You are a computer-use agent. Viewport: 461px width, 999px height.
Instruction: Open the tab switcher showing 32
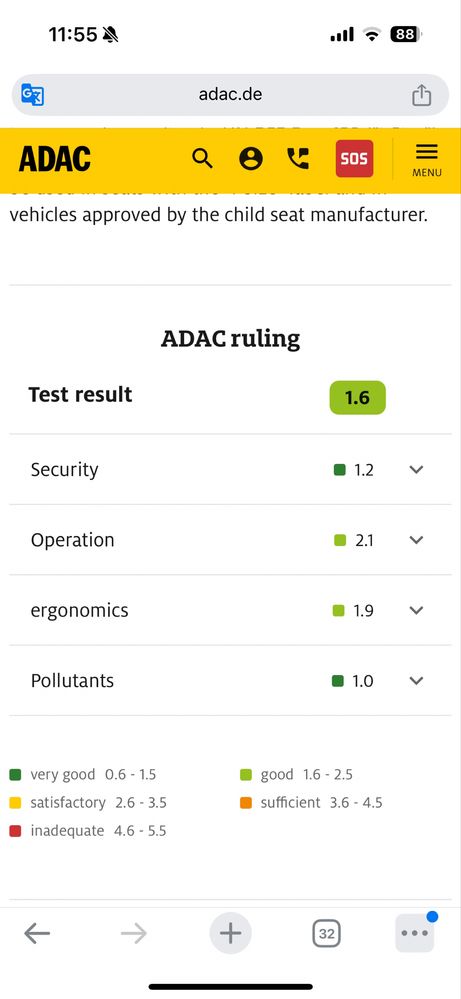tap(327, 934)
